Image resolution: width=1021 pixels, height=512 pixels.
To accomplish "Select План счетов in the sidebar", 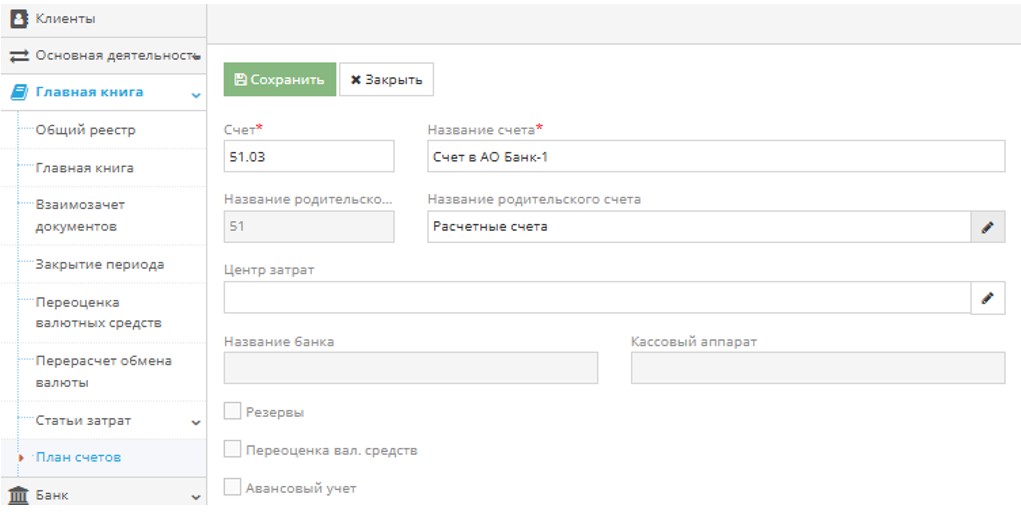I will tap(78, 457).
